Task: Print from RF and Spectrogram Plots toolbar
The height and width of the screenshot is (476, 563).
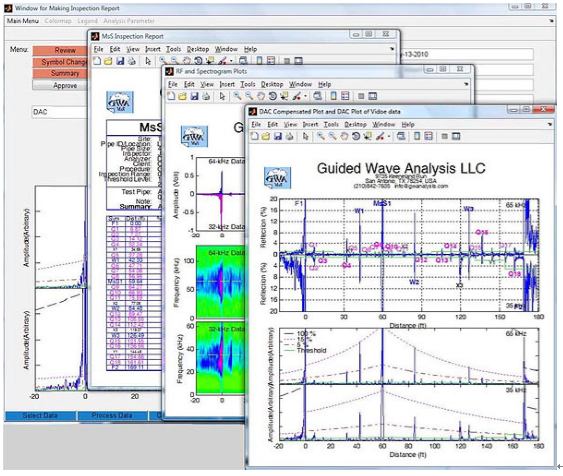Action: [206, 96]
